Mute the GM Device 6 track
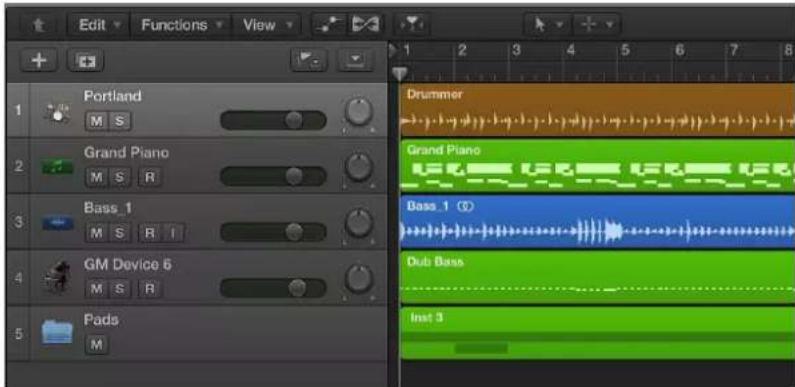Viewport: 795px width, 387px height. tap(96, 289)
